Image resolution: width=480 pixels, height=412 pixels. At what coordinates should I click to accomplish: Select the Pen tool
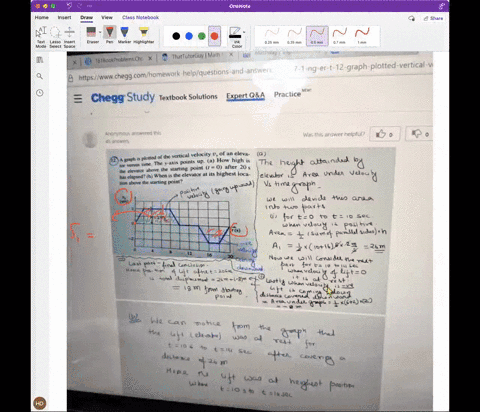tap(109, 35)
